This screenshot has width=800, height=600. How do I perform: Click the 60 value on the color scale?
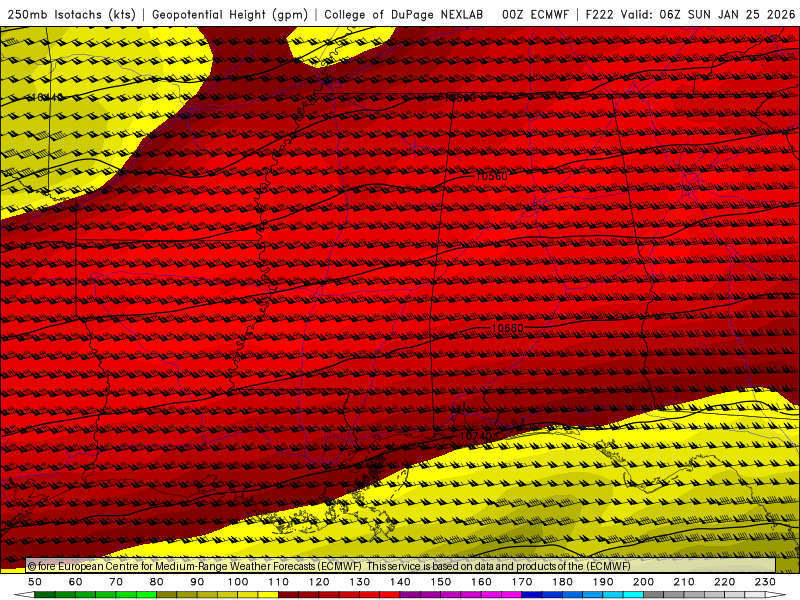[x=76, y=582]
